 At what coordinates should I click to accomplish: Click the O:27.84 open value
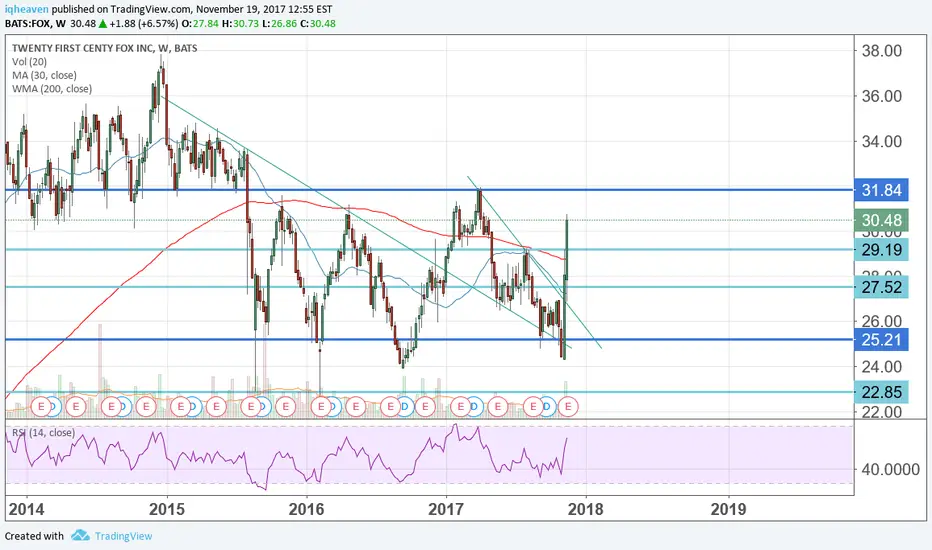pyautogui.click(x=200, y=24)
